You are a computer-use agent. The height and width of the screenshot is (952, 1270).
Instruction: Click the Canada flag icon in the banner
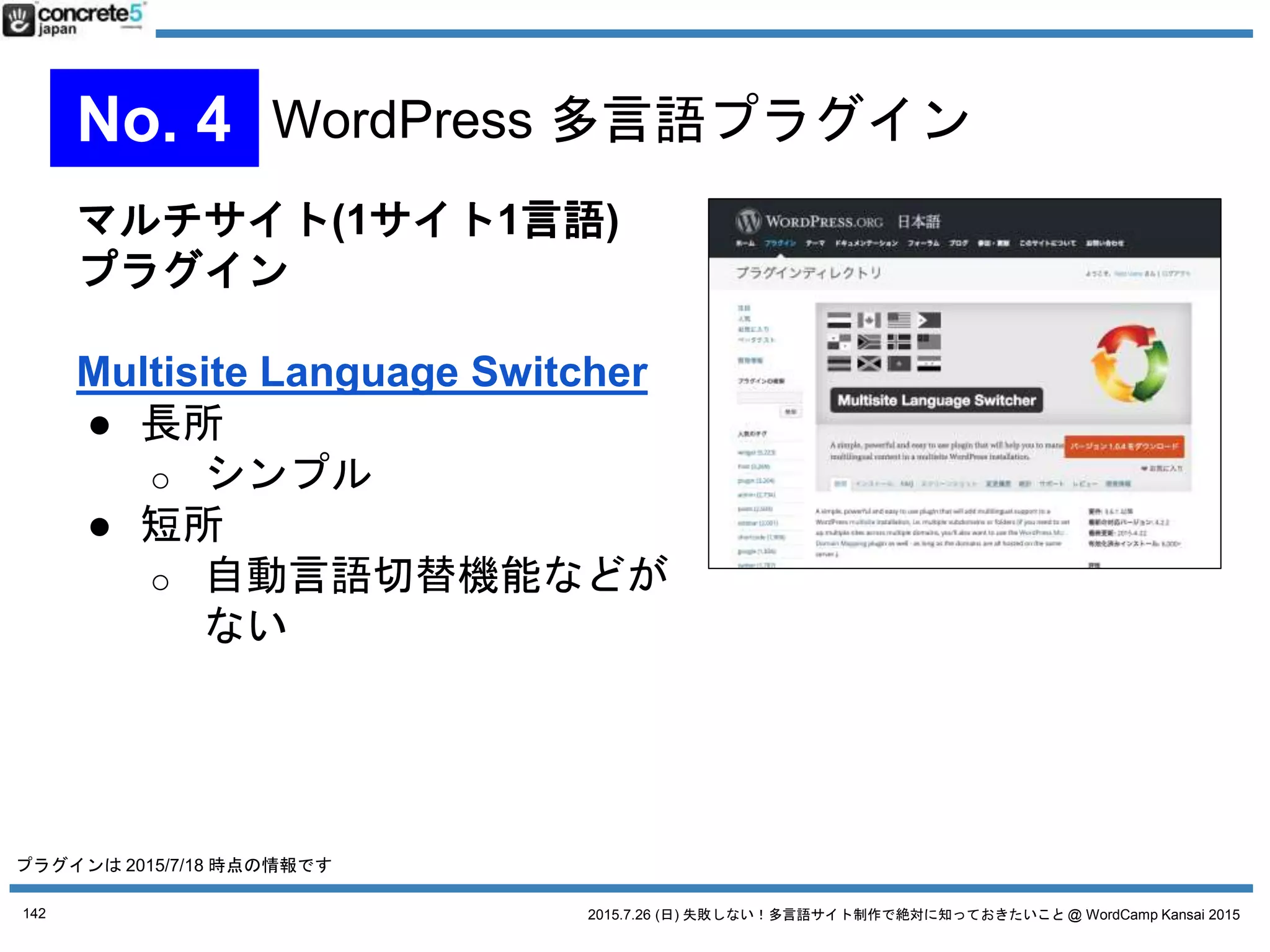[x=869, y=320]
